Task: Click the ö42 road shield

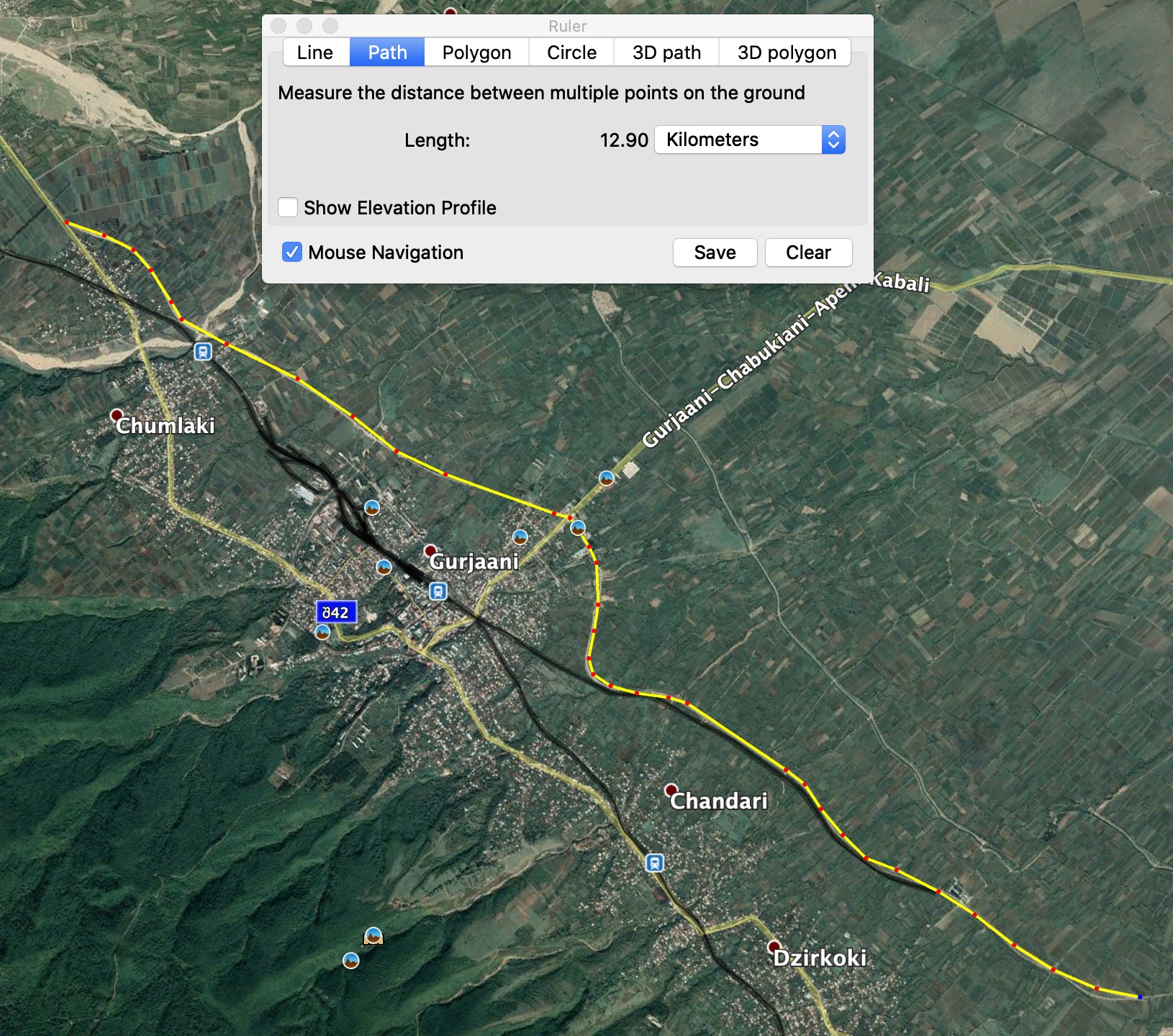Action: point(336,612)
